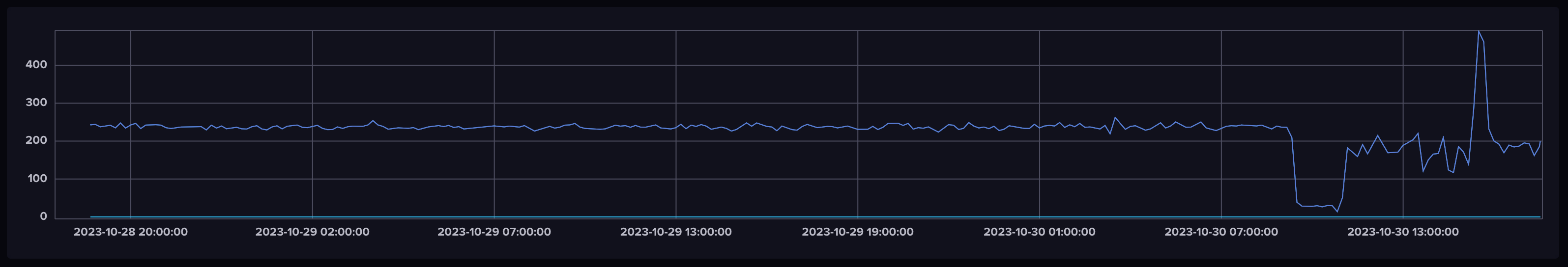Image resolution: width=1568 pixels, height=267 pixels.
Task: Click the 400 value on the y-axis
Action: (x=36, y=64)
